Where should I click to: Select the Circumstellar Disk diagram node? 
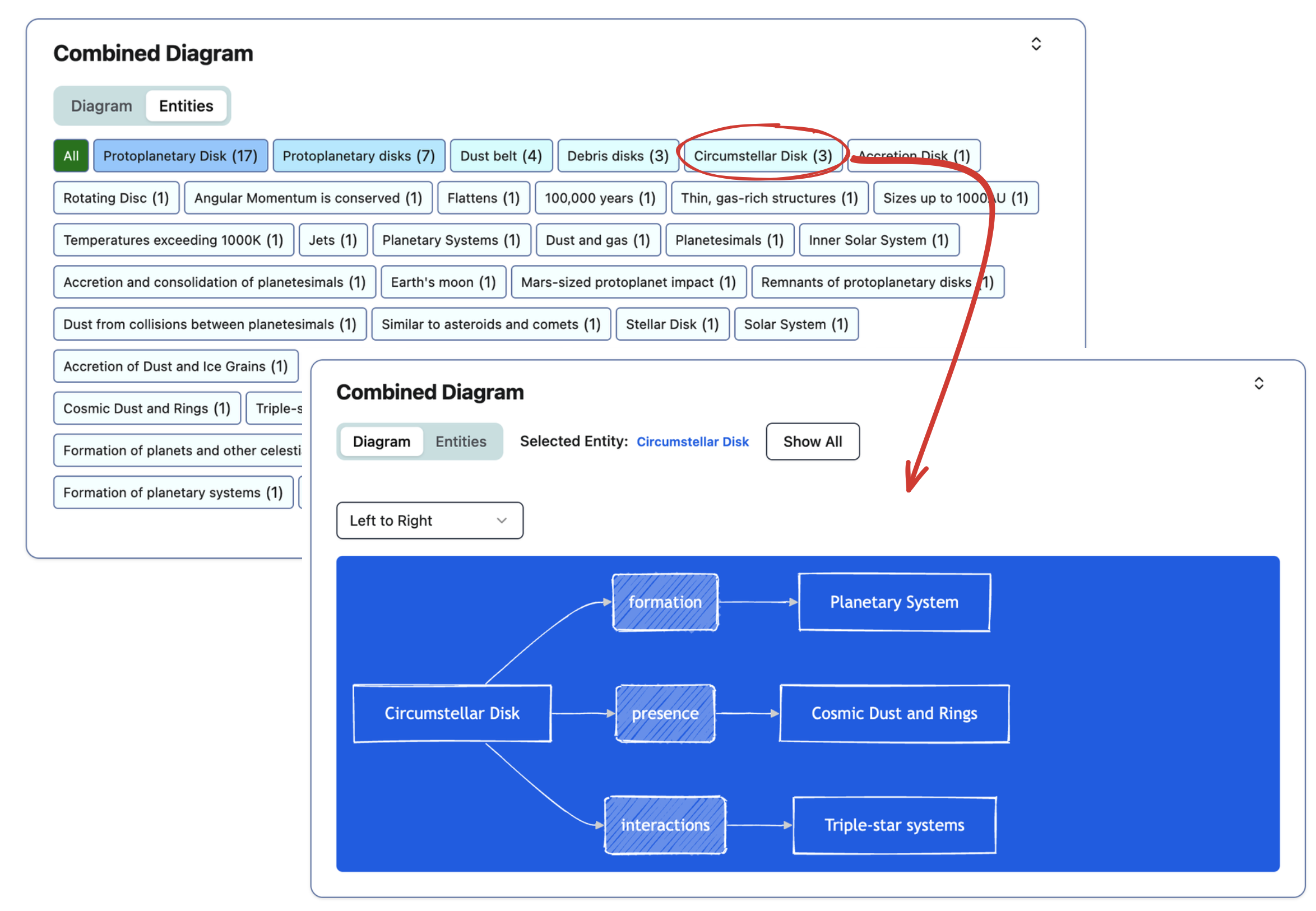click(452, 713)
